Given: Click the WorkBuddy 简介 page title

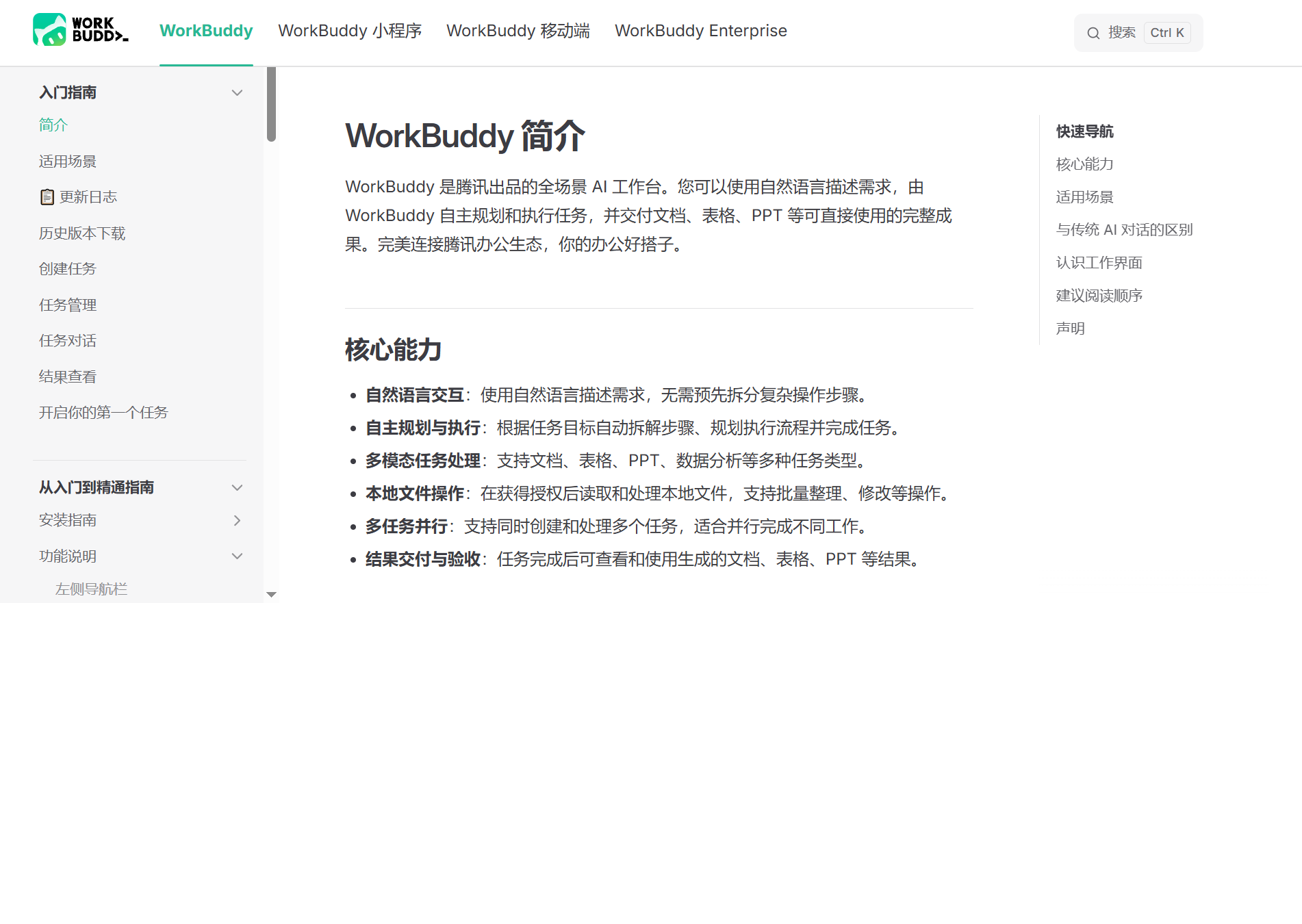Looking at the screenshot, I should [x=465, y=136].
